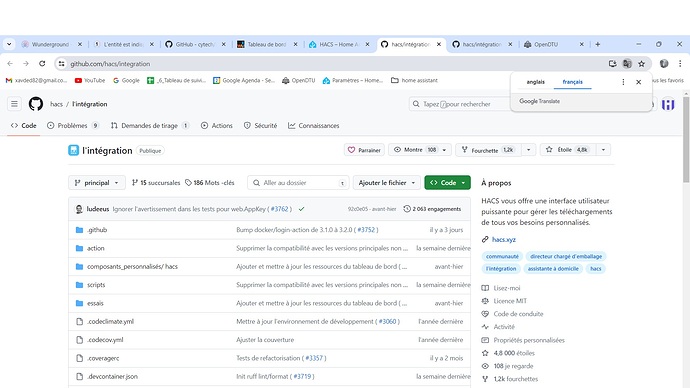Viewport: 690px width, 388px height.
Task: Open the green Code dropdown button
Action: pos(448,183)
